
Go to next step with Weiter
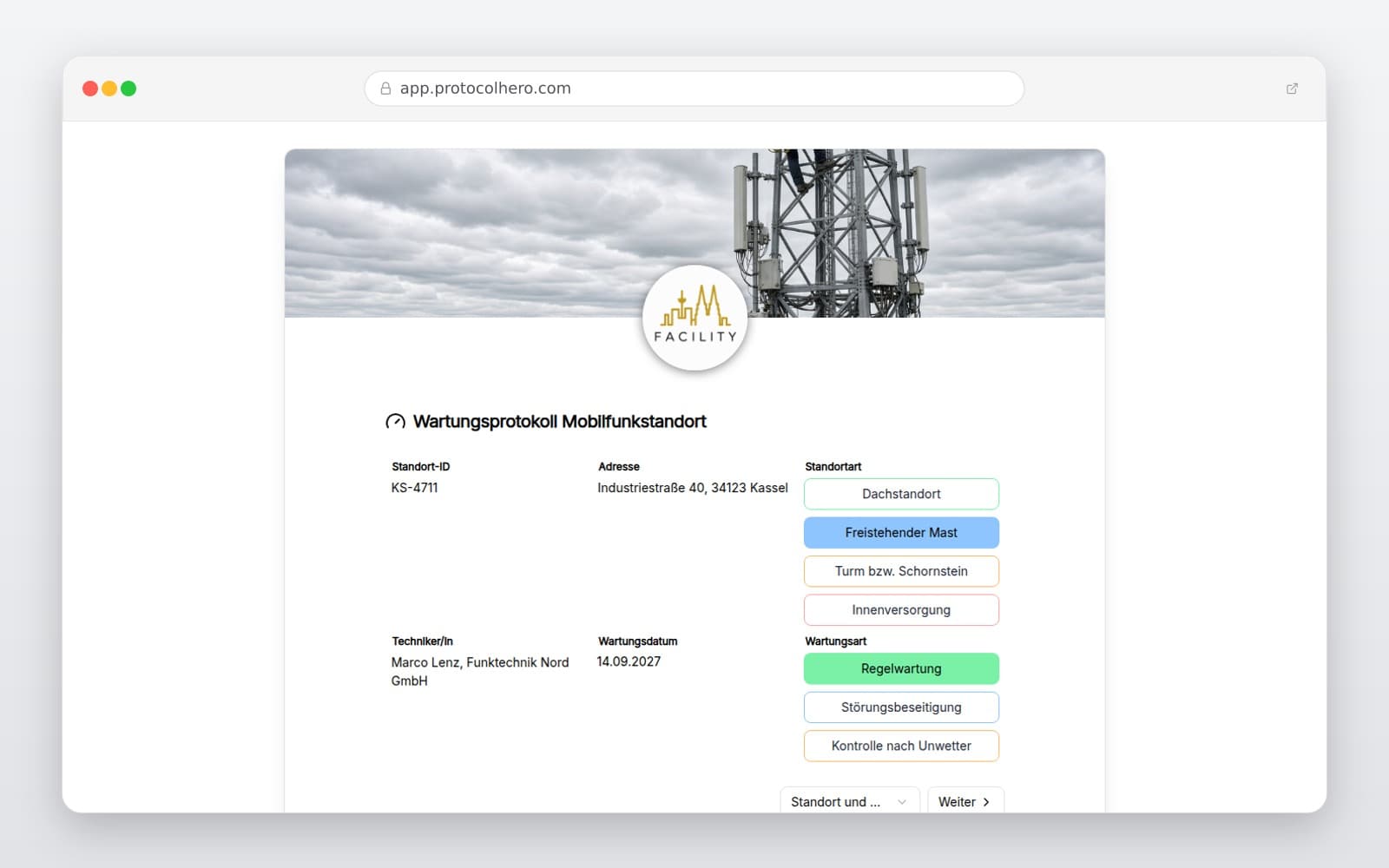pos(965,801)
